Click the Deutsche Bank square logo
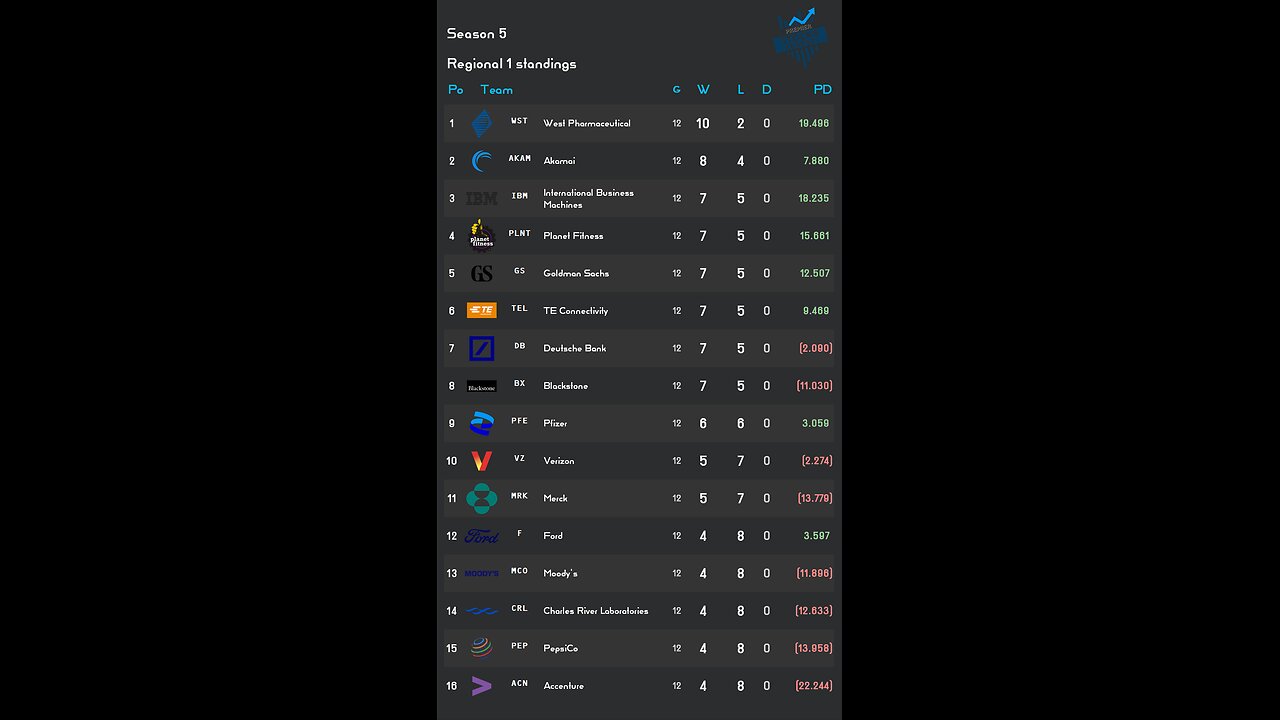This screenshot has width=1280, height=720. pos(481,348)
